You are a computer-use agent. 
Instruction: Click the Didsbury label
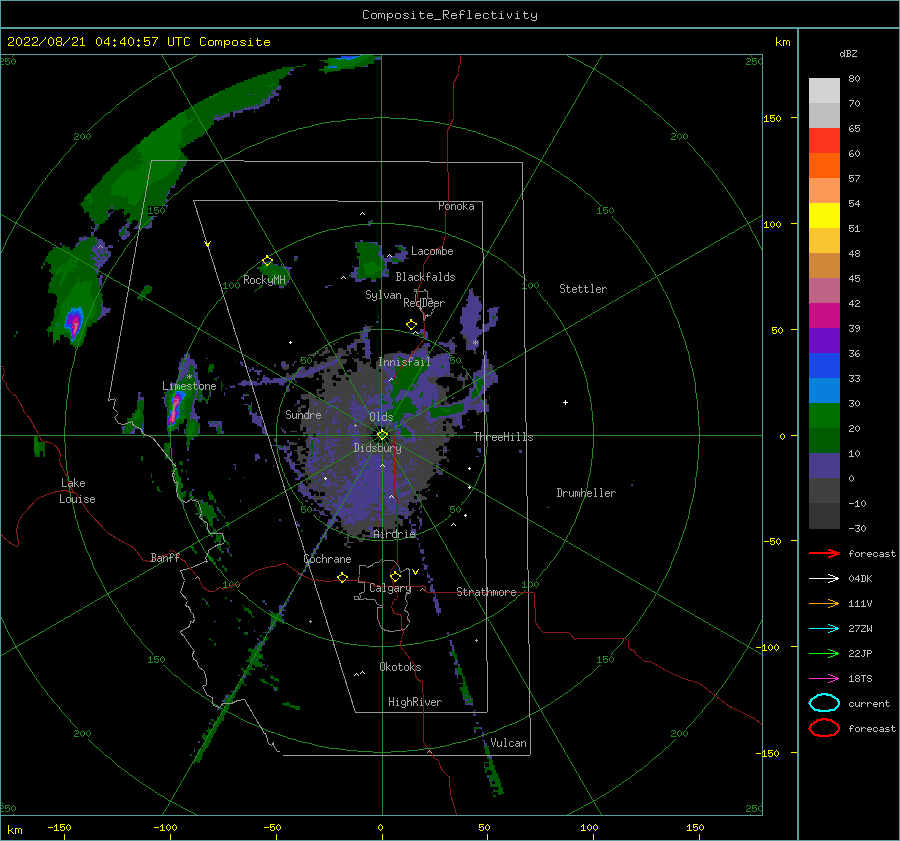[377, 448]
